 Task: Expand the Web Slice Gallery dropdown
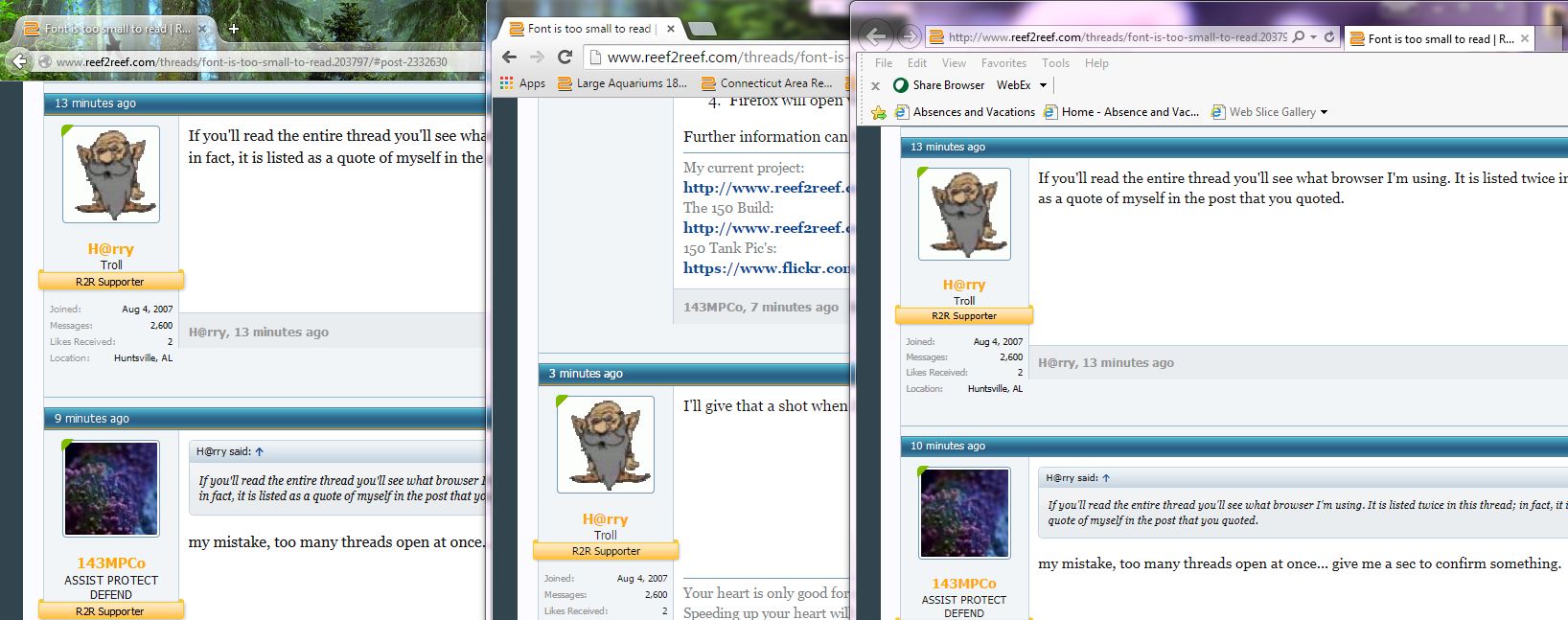tap(1324, 112)
